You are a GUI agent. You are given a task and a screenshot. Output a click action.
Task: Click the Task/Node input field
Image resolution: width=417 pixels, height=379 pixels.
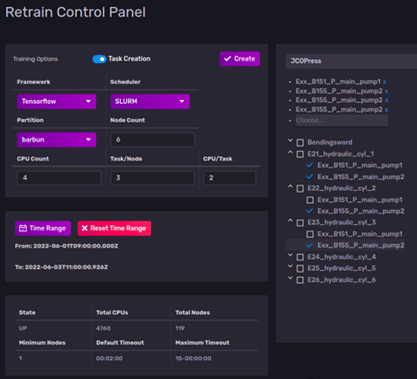(152, 178)
